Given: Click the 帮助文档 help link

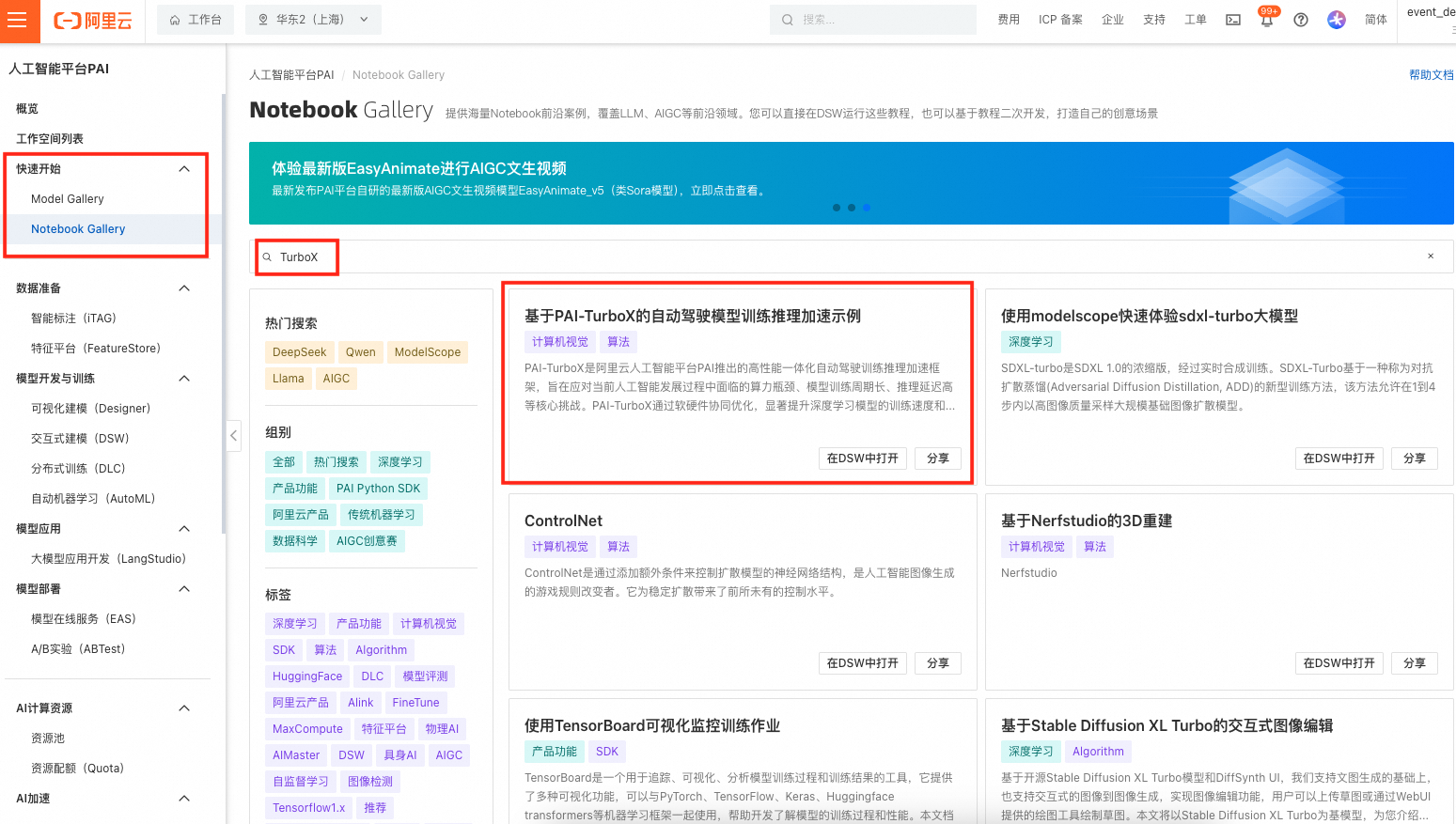Looking at the screenshot, I should coord(1431,75).
